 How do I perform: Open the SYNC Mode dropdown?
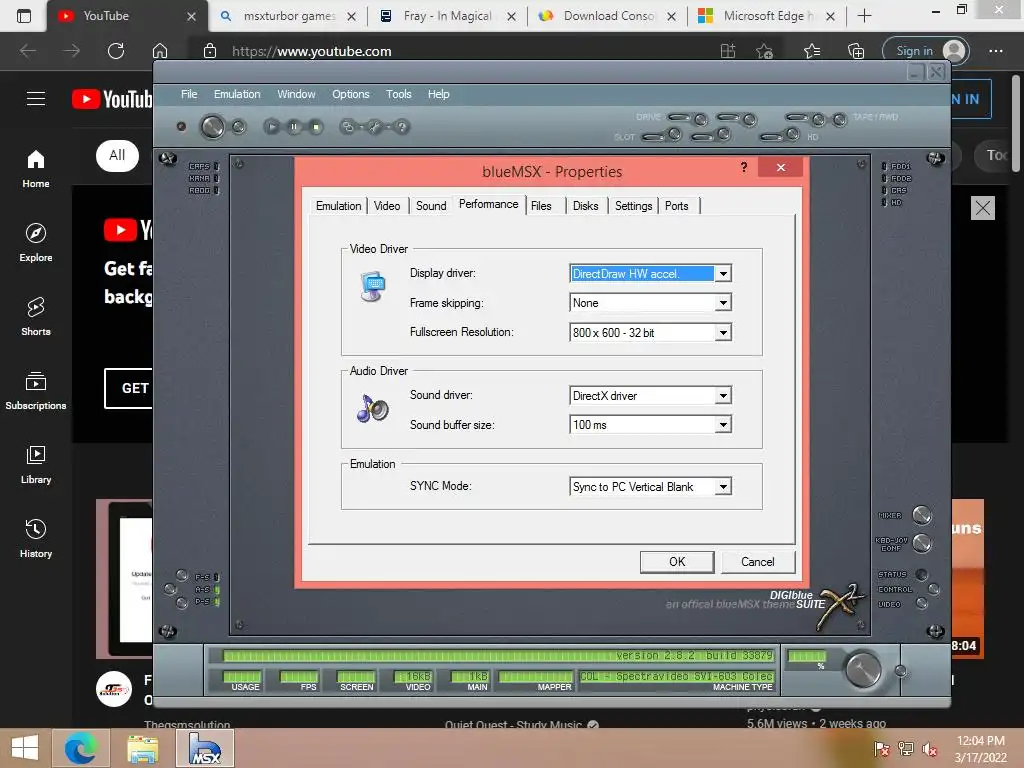[x=723, y=487]
